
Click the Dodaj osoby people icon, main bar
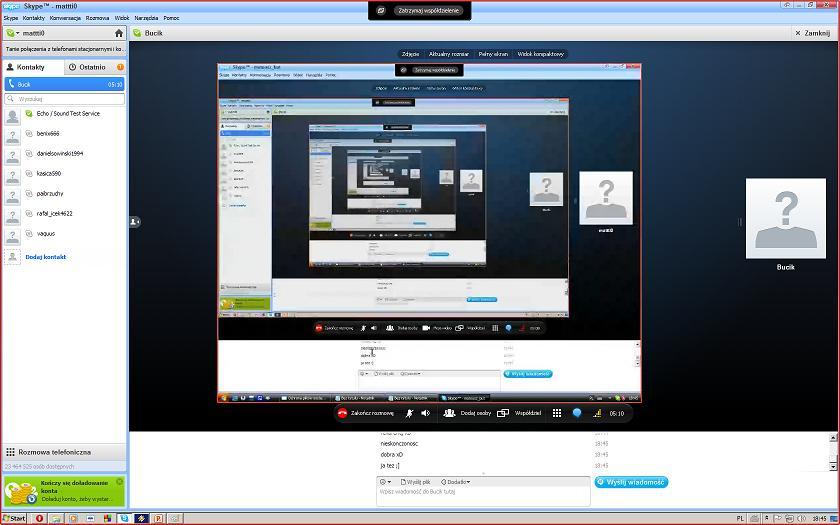(x=449, y=413)
